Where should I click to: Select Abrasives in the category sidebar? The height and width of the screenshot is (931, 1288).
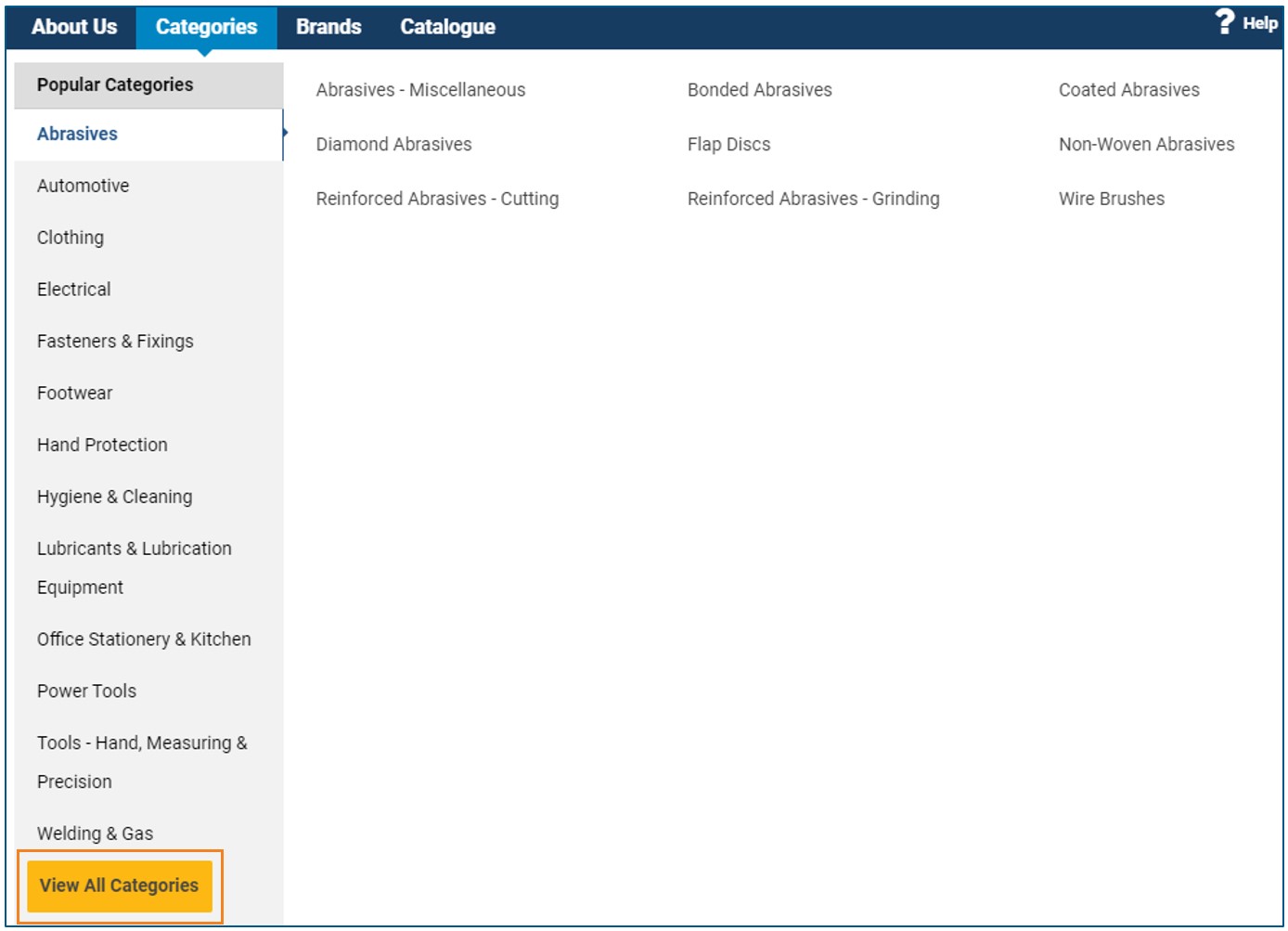coord(78,134)
